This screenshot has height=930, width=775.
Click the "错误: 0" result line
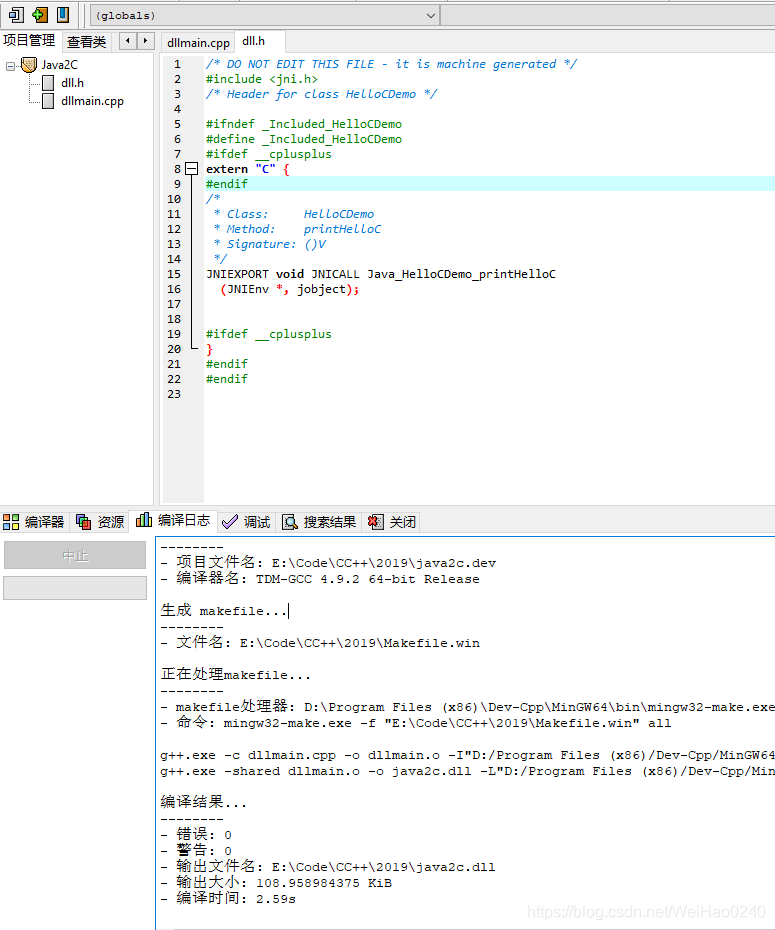196,835
